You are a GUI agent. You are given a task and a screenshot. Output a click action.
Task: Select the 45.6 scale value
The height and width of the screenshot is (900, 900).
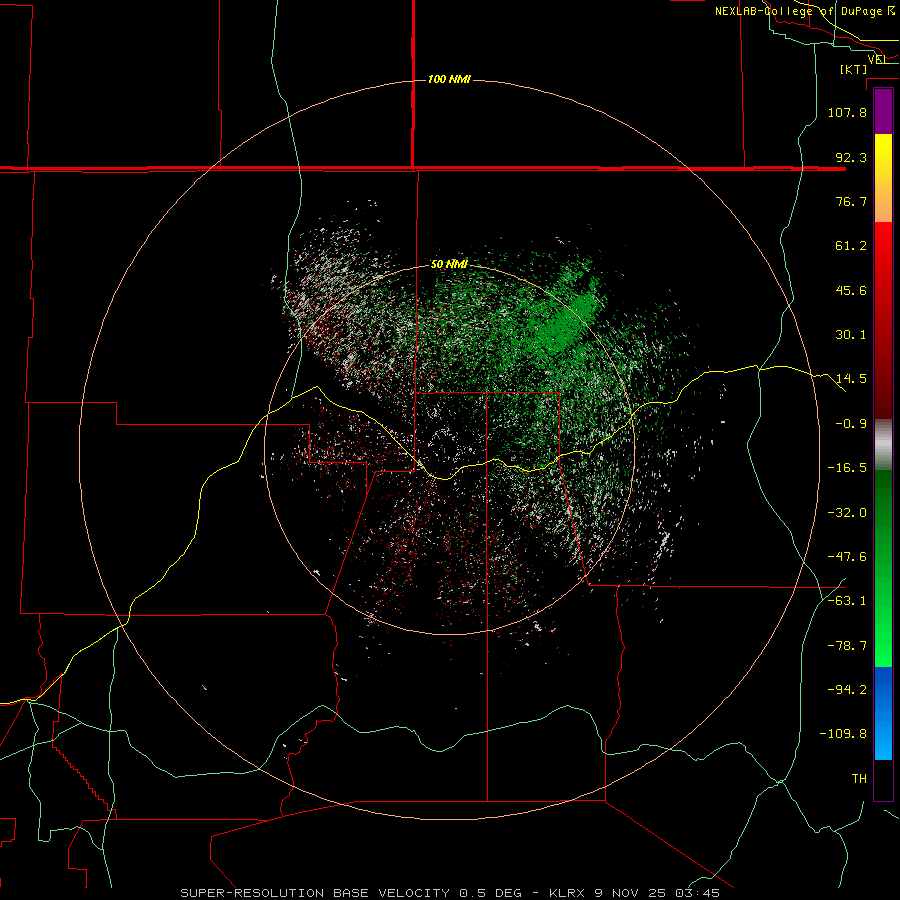point(851,290)
